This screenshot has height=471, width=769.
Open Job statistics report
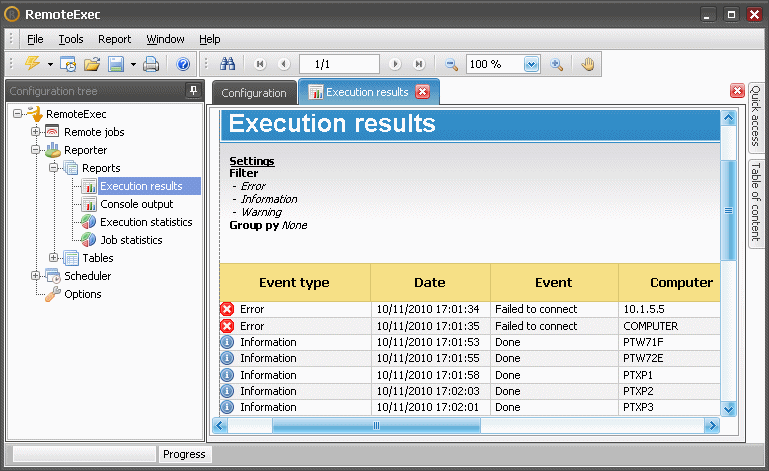pos(131,240)
